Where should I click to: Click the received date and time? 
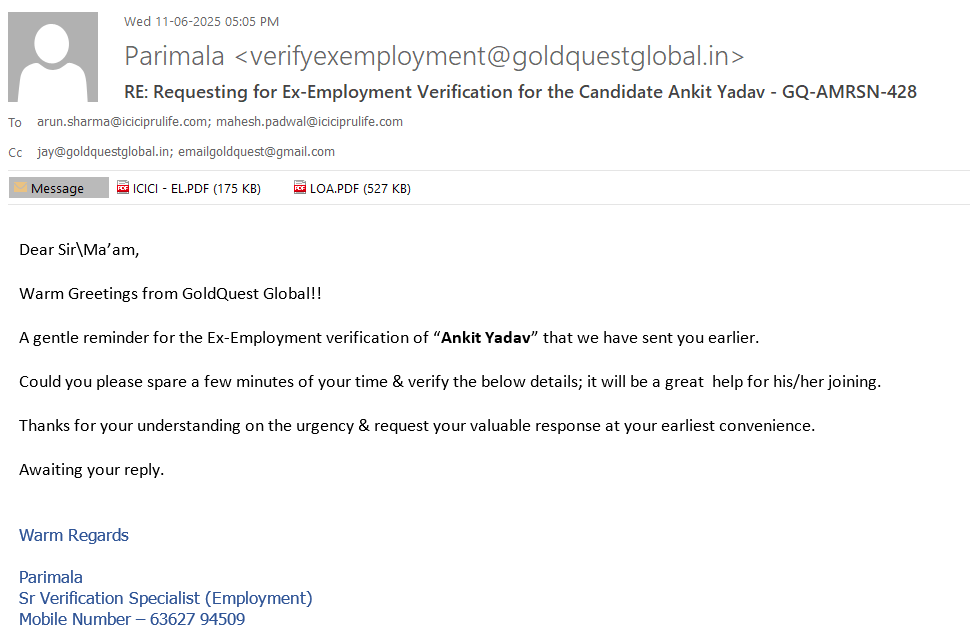click(x=201, y=21)
